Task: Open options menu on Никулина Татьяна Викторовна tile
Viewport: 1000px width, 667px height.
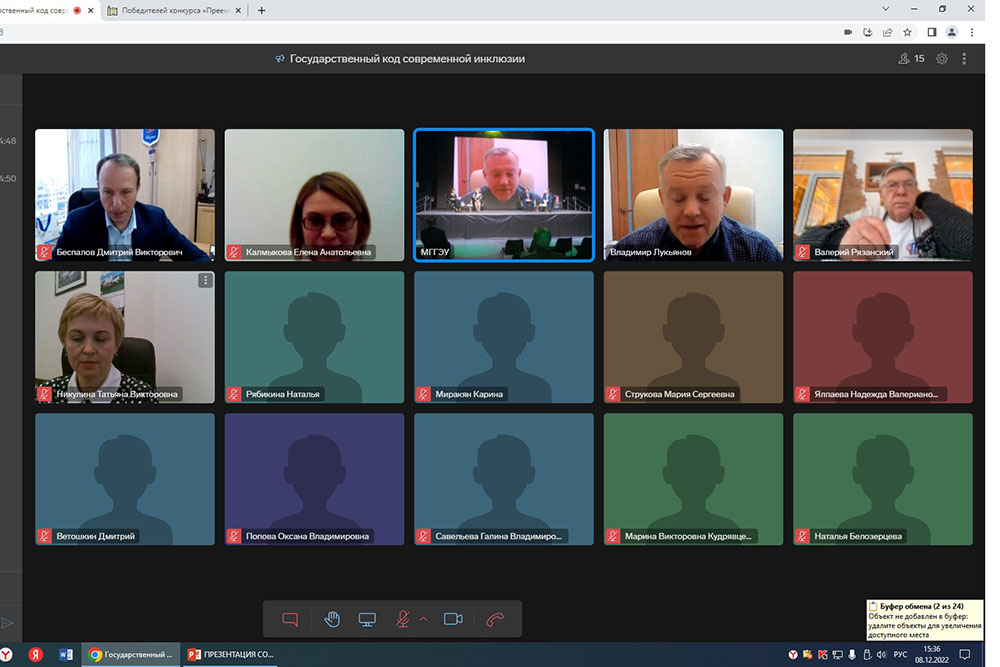Action: [x=205, y=281]
